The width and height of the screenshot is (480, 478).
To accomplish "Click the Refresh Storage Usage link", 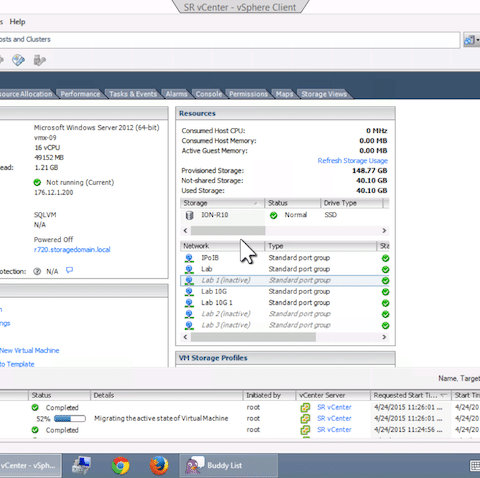I will pyautogui.click(x=352, y=161).
